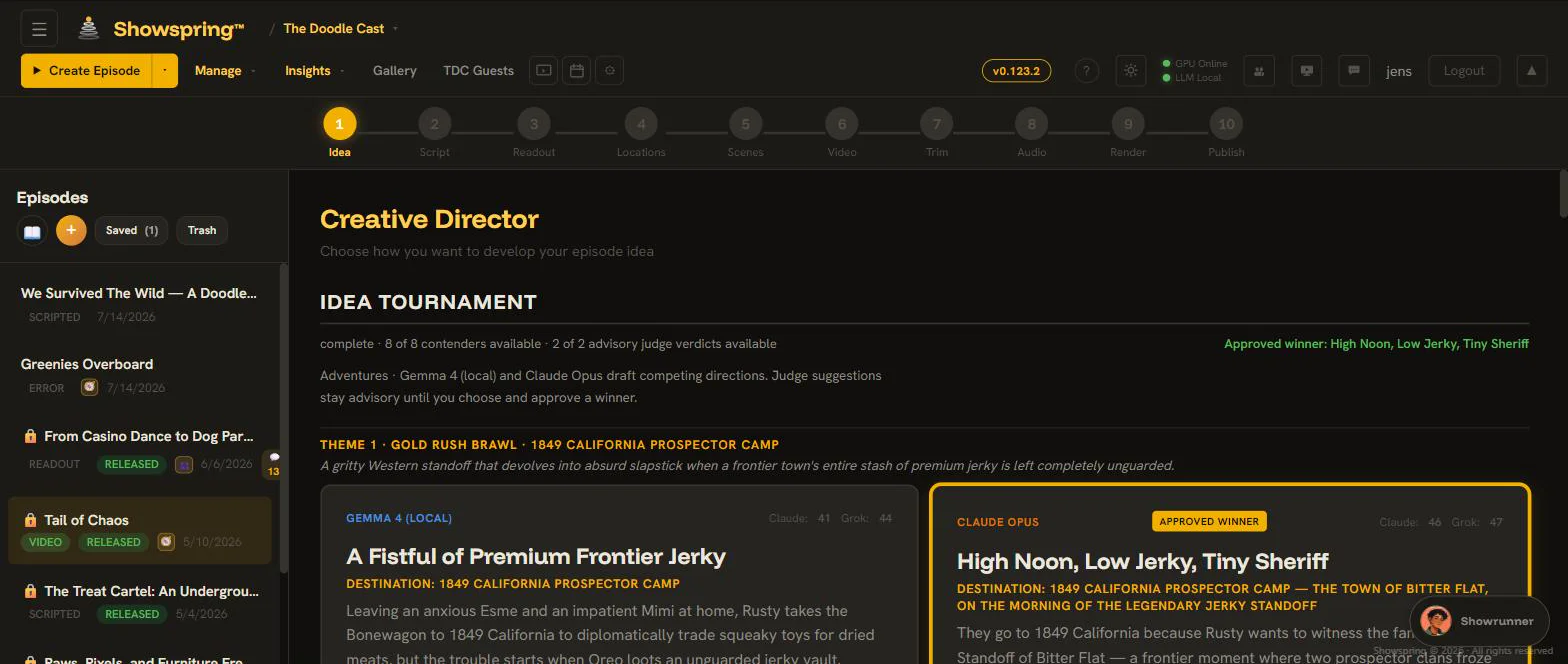
Task: Click the help question mark icon
Action: click(x=1086, y=71)
